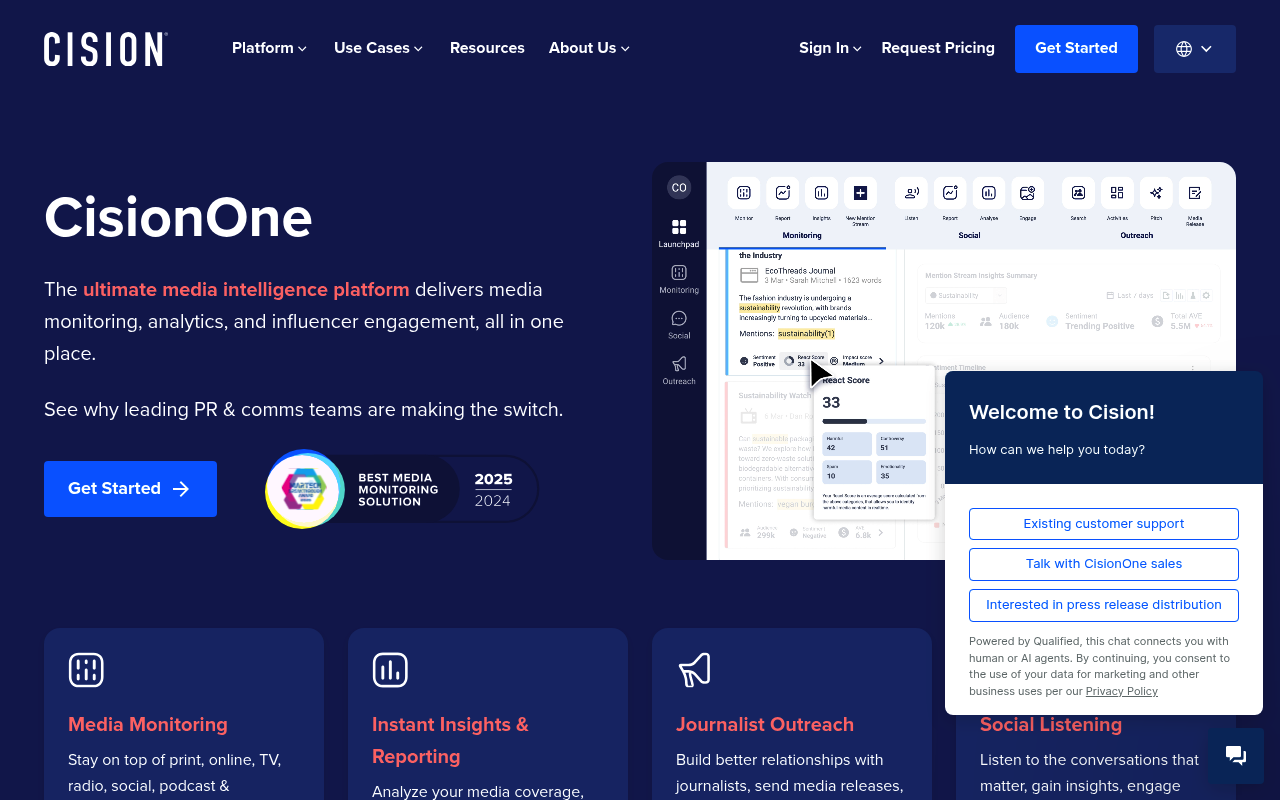Screen dimensions: 1280x800
Task: Open the Social Listening card heading
Action: tap(1051, 724)
